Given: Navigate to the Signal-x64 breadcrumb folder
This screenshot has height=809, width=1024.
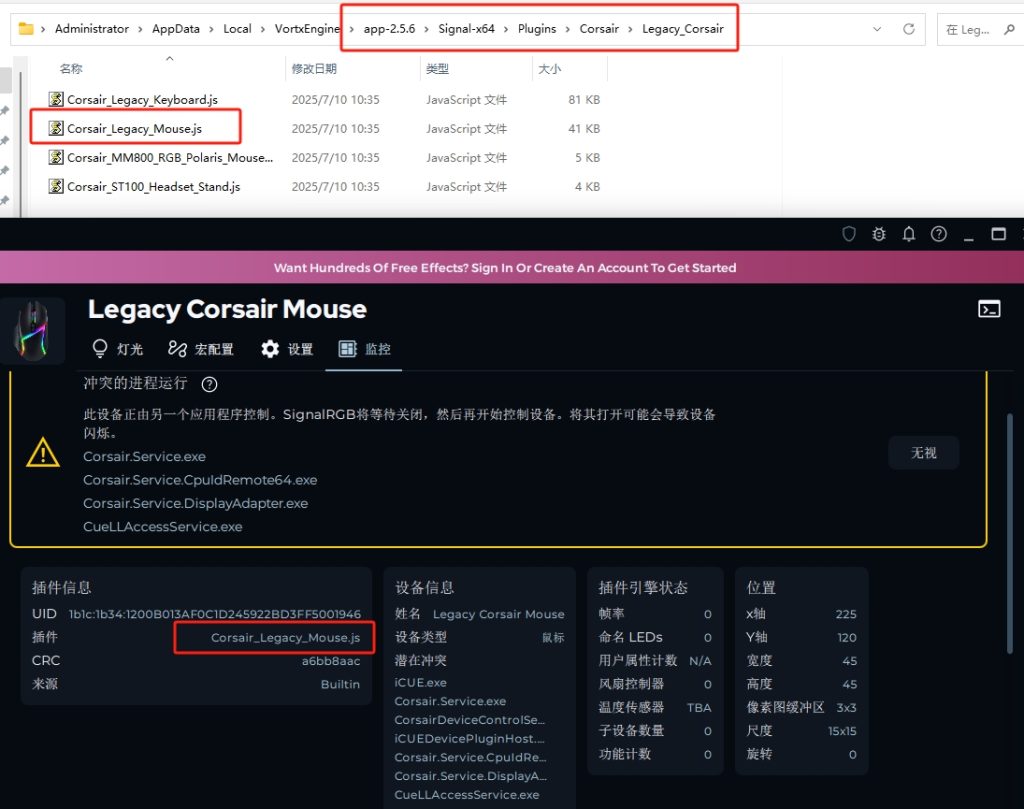Looking at the screenshot, I should 466,29.
